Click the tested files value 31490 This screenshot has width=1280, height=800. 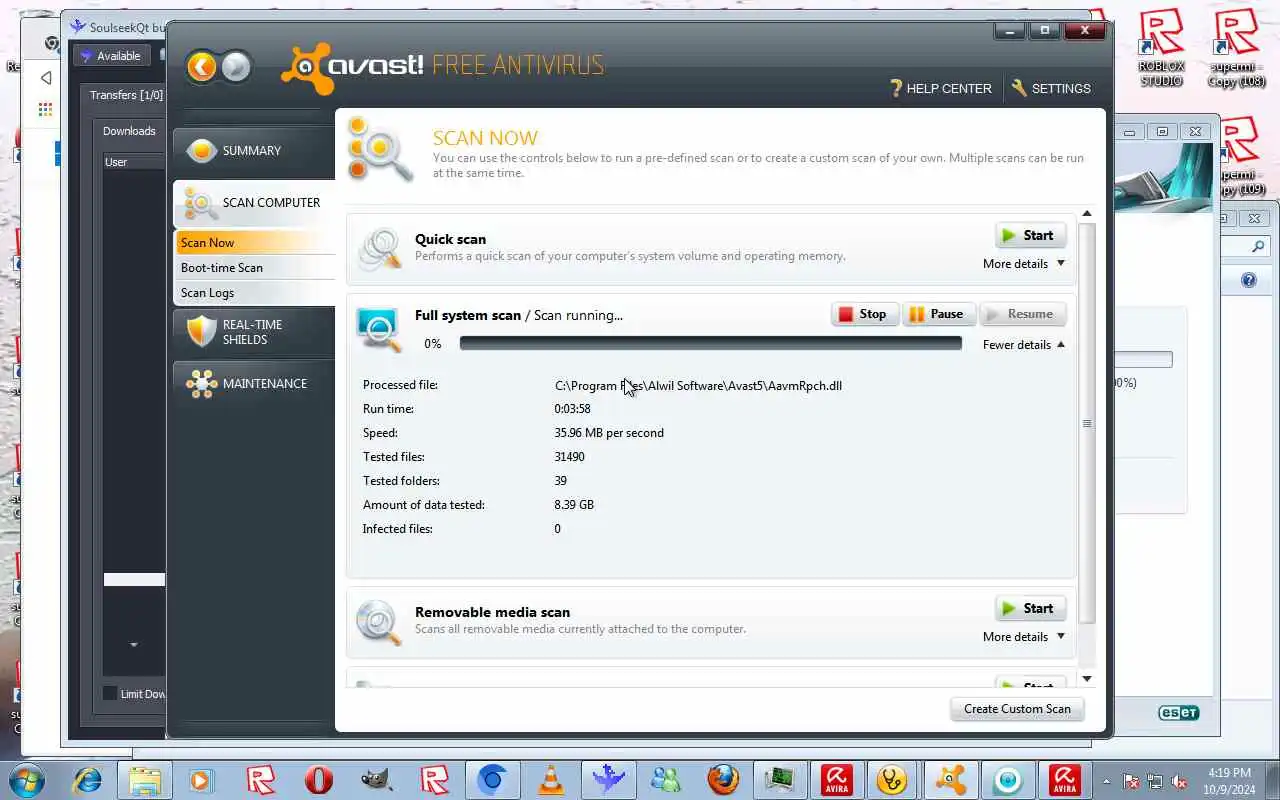coord(569,457)
